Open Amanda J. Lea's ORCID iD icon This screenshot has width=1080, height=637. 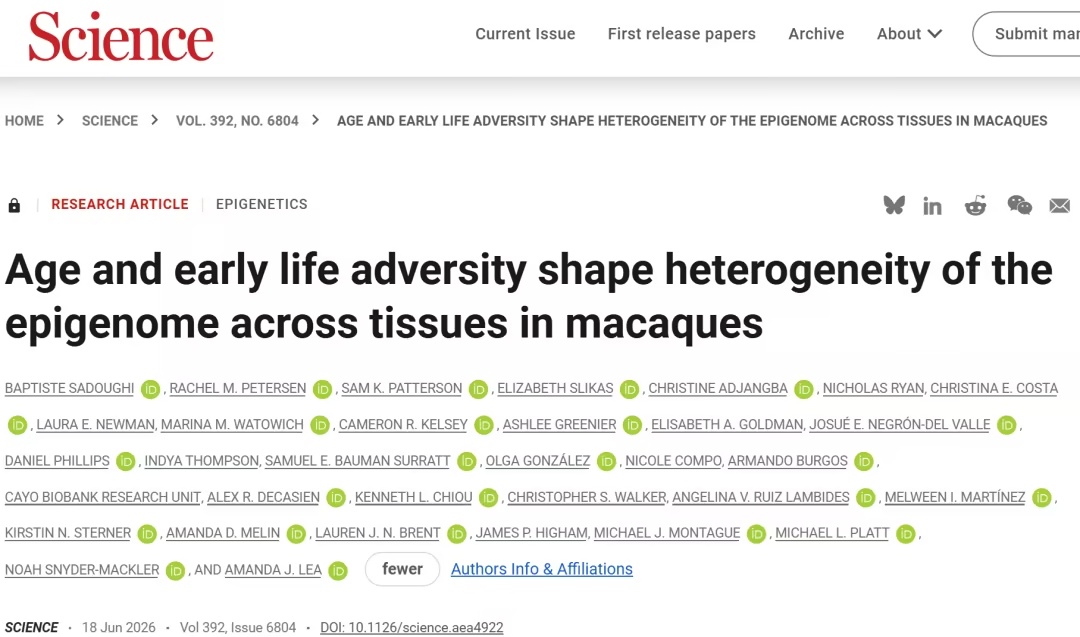tap(338, 571)
